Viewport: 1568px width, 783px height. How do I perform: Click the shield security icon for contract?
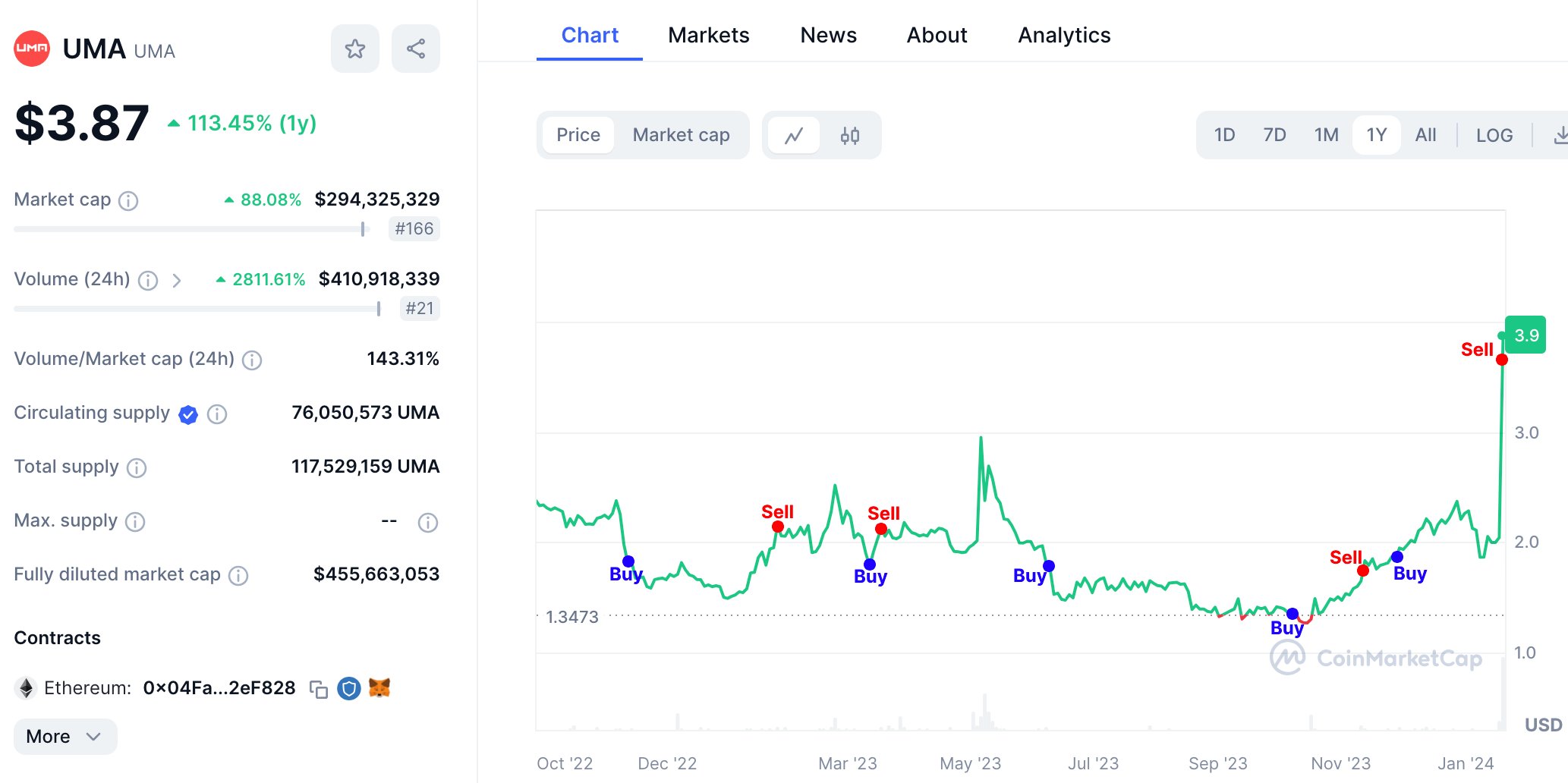point(349,688)
